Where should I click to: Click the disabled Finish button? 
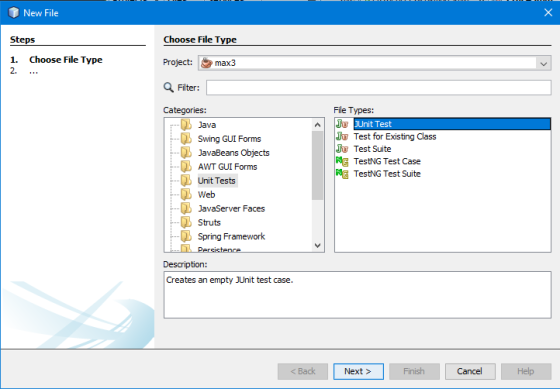(414, 371)
